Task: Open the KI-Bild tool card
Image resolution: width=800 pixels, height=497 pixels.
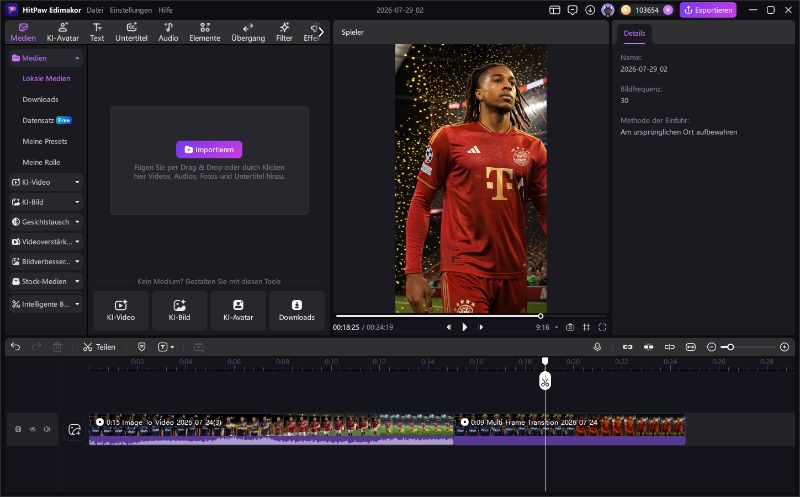Action: [x=180, y=310]
